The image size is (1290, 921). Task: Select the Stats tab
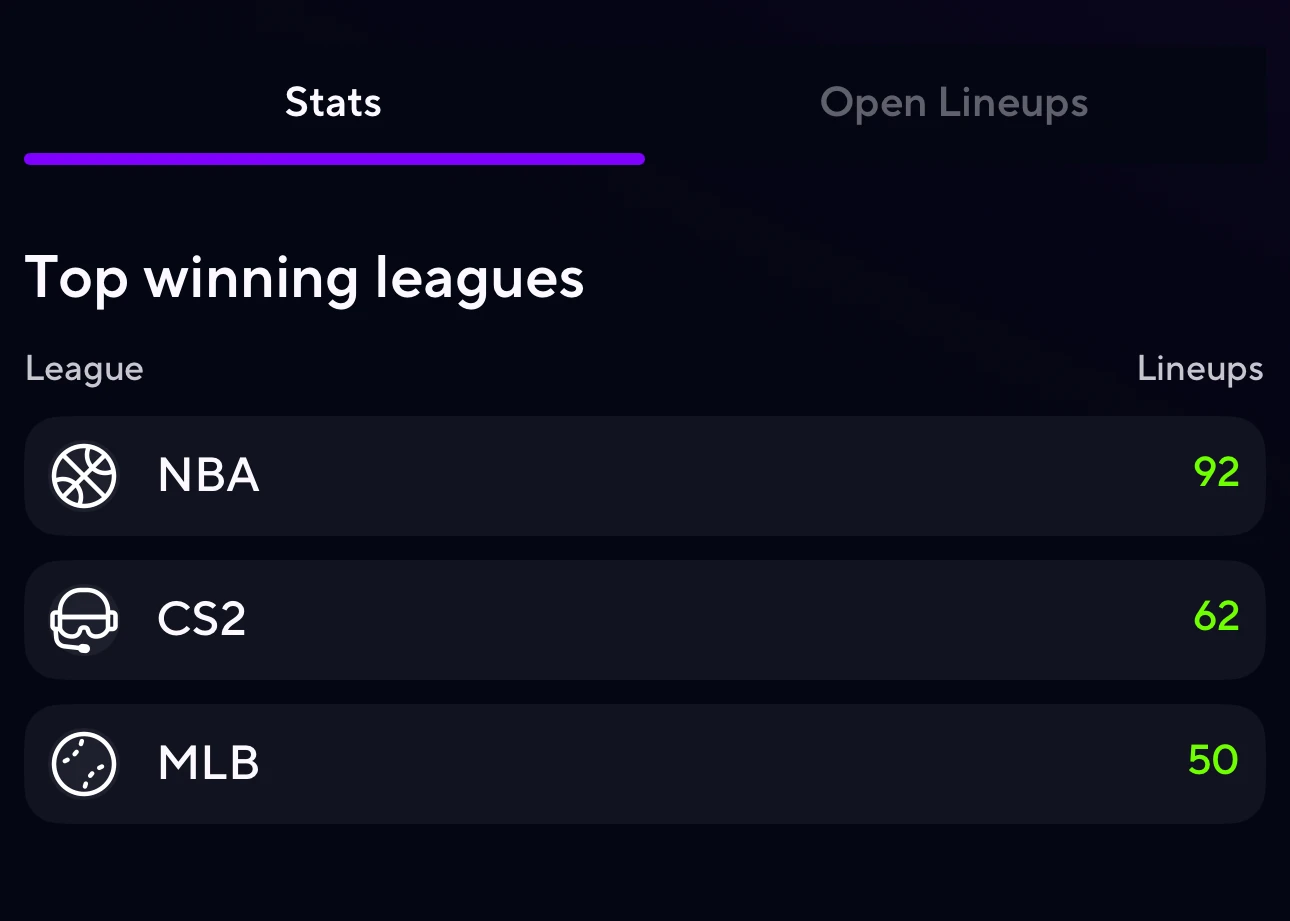[x=333, y=103]
